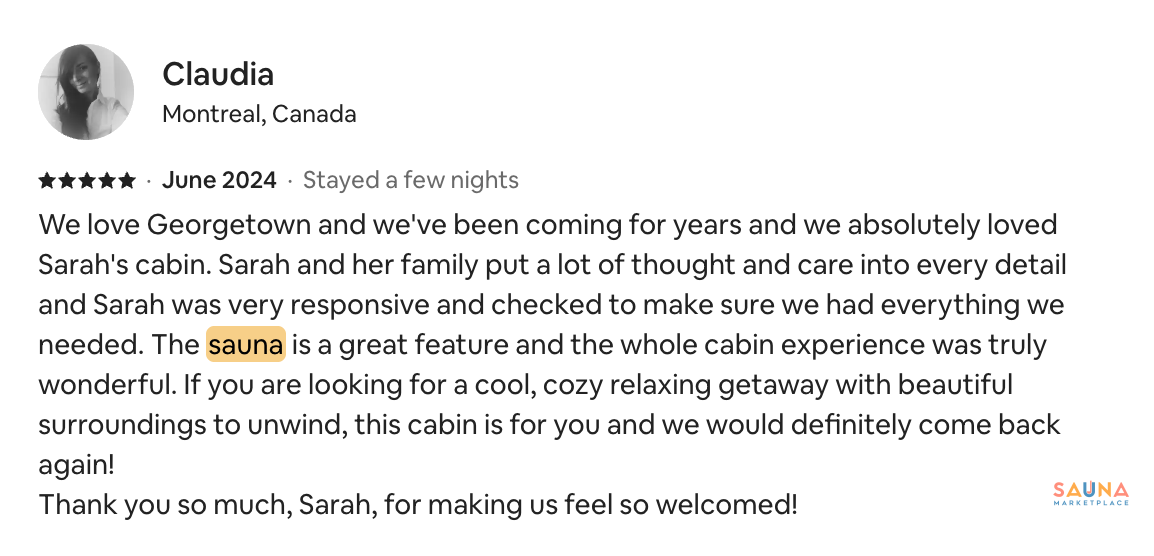Screen dimensions: 1154x556
Task: Click the word wonderful in the review
Action: (x=103, y=384)
